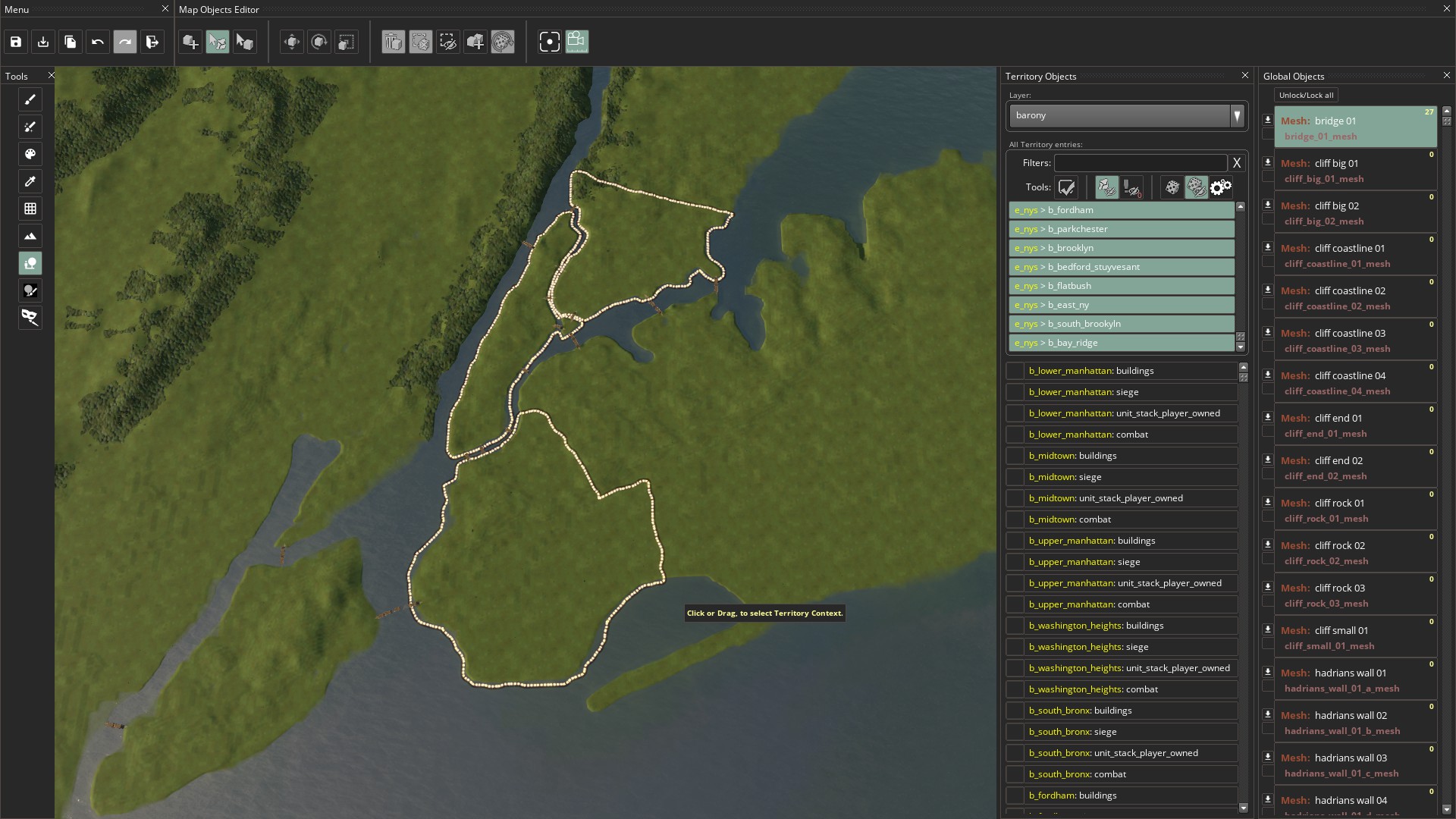Viewport: 1456px width, 819px height.
Task: Select the e_nys > b_brooklyn territory entry
Action: [1122, 247]
